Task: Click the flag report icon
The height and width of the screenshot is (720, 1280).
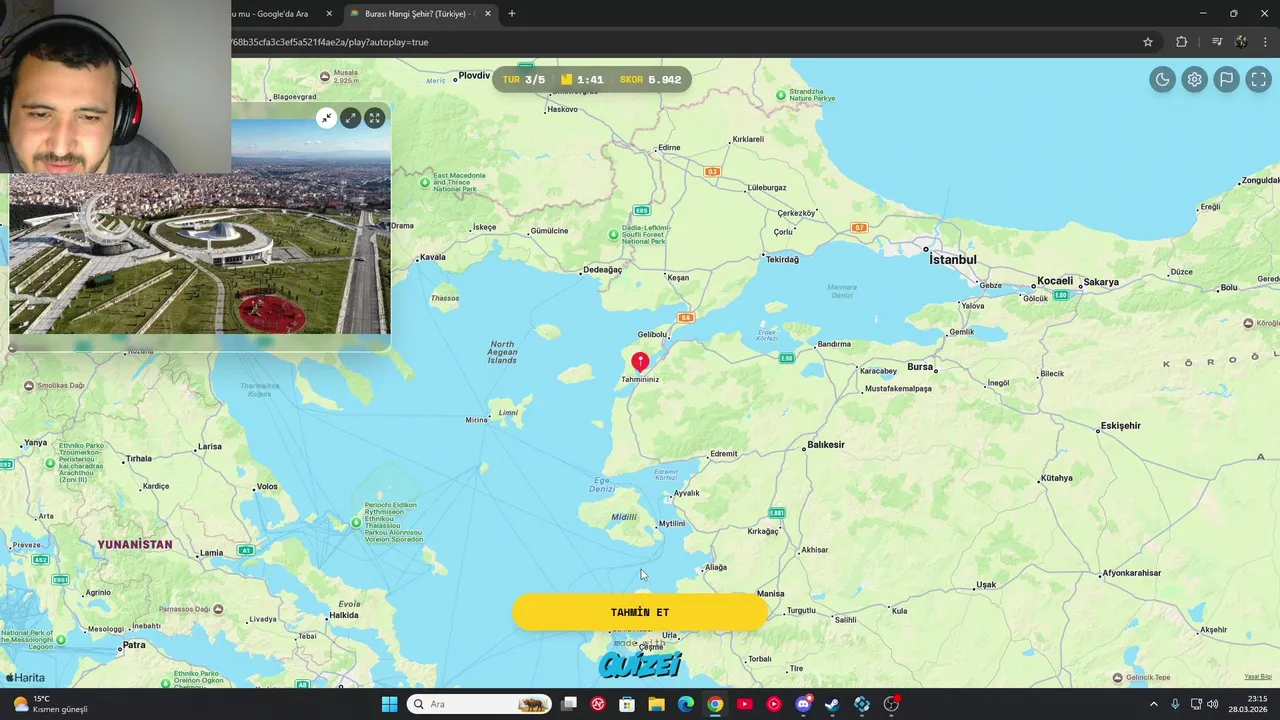Action: point(1226,80)
